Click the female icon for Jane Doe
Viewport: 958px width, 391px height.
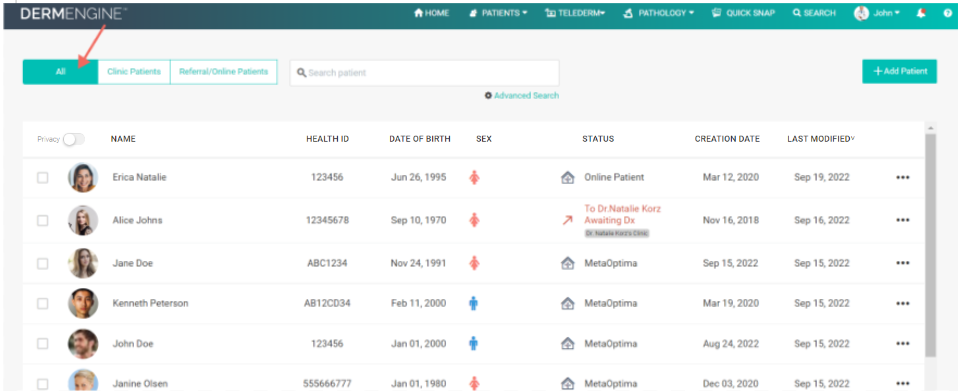pyautogui.click(x=474, y=263)
